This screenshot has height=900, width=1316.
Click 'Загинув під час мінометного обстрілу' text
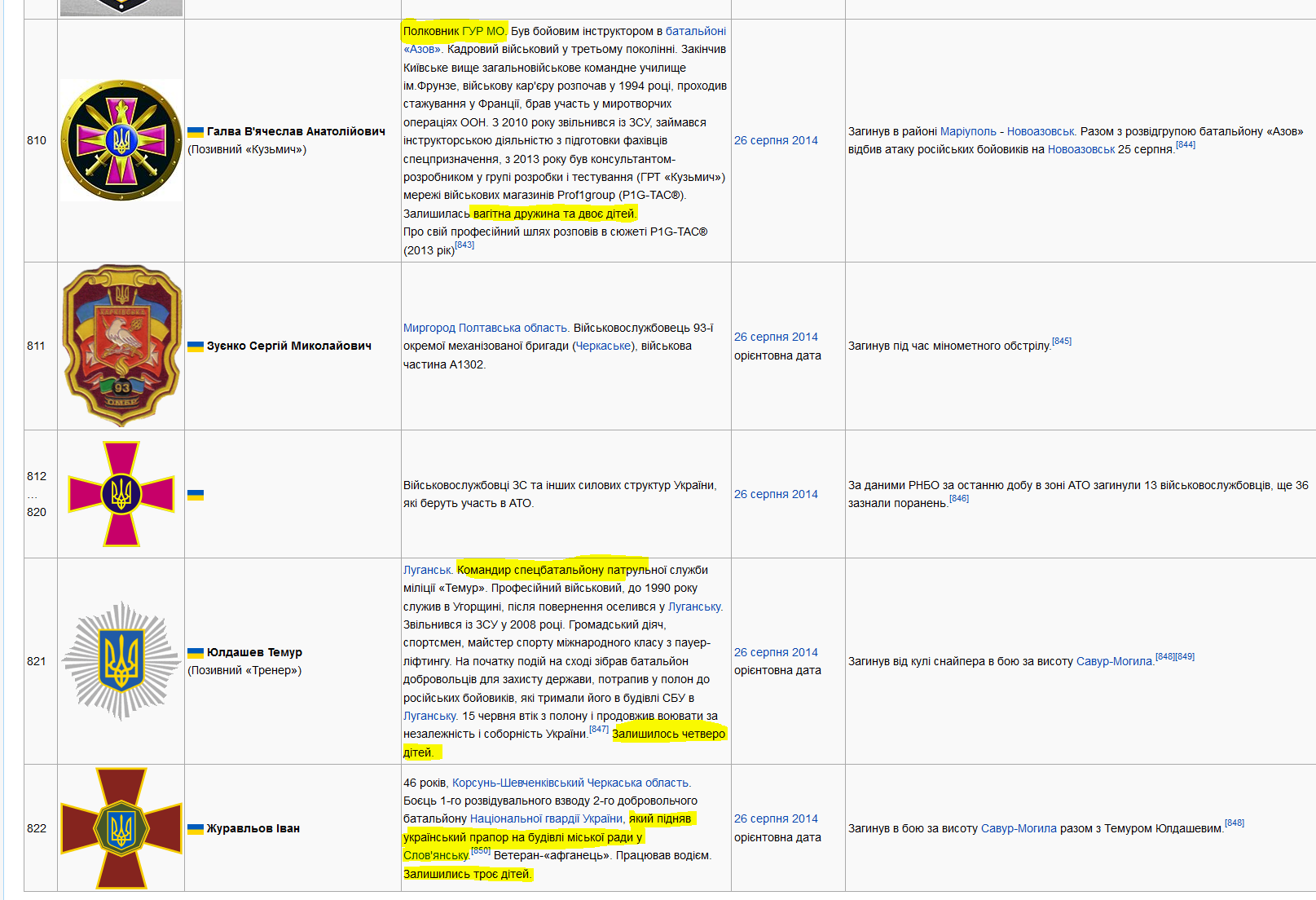coord(949,346)
